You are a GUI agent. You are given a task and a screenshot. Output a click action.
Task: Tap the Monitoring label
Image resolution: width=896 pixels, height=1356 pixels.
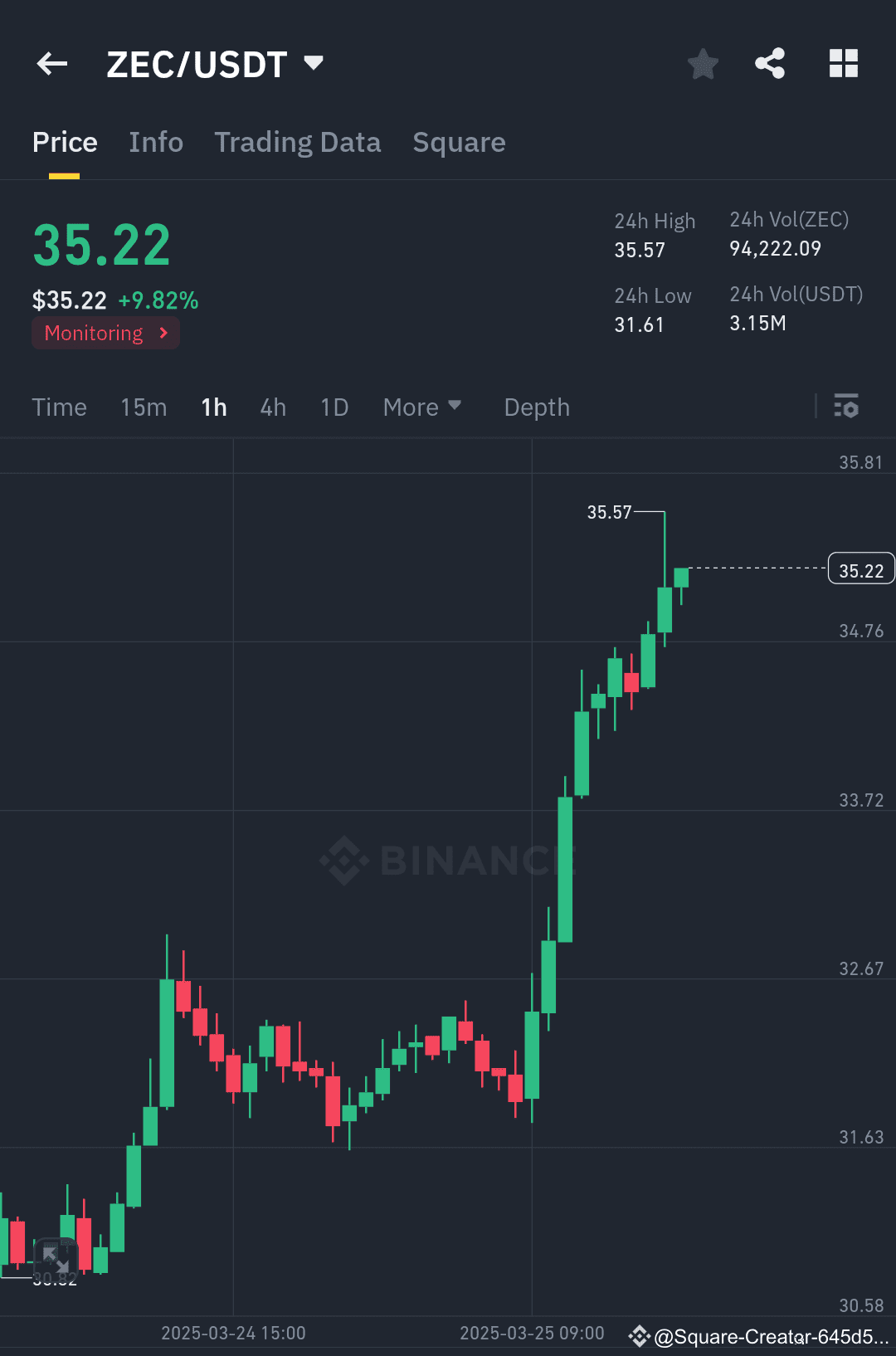point(93,333)
